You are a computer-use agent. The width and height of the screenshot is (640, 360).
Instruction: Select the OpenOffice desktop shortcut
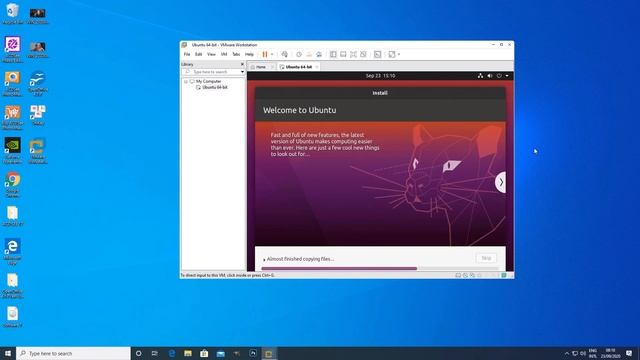(x=38, y=84)
